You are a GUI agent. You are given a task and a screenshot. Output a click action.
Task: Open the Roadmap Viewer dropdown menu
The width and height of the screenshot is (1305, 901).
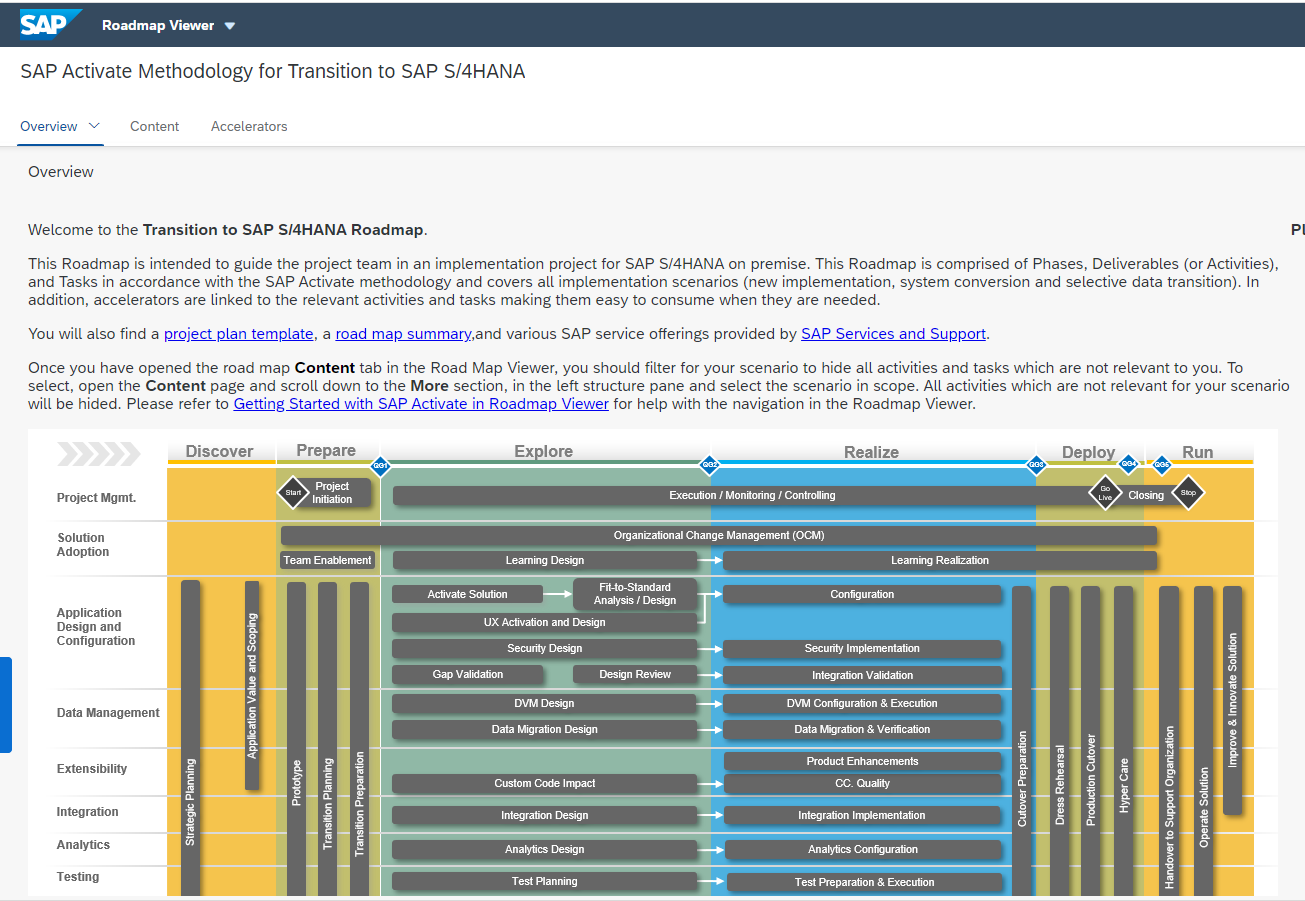tap(169, 26)
